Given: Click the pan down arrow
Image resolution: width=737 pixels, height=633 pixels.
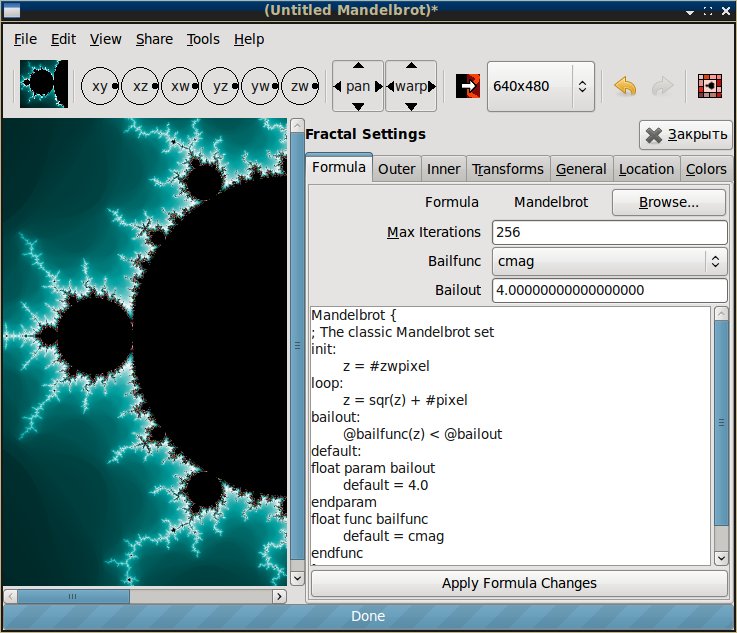Looking at the screenshot, I should [358, 107].
